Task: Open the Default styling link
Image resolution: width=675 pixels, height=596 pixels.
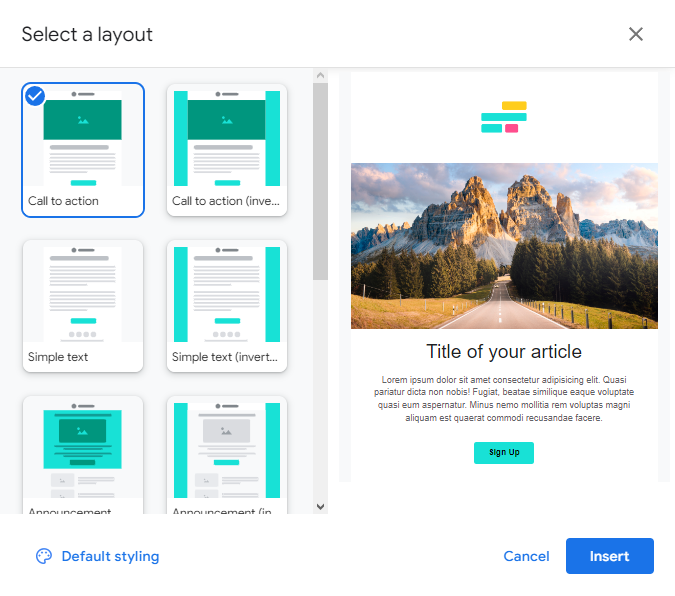Action: [110, 556]
